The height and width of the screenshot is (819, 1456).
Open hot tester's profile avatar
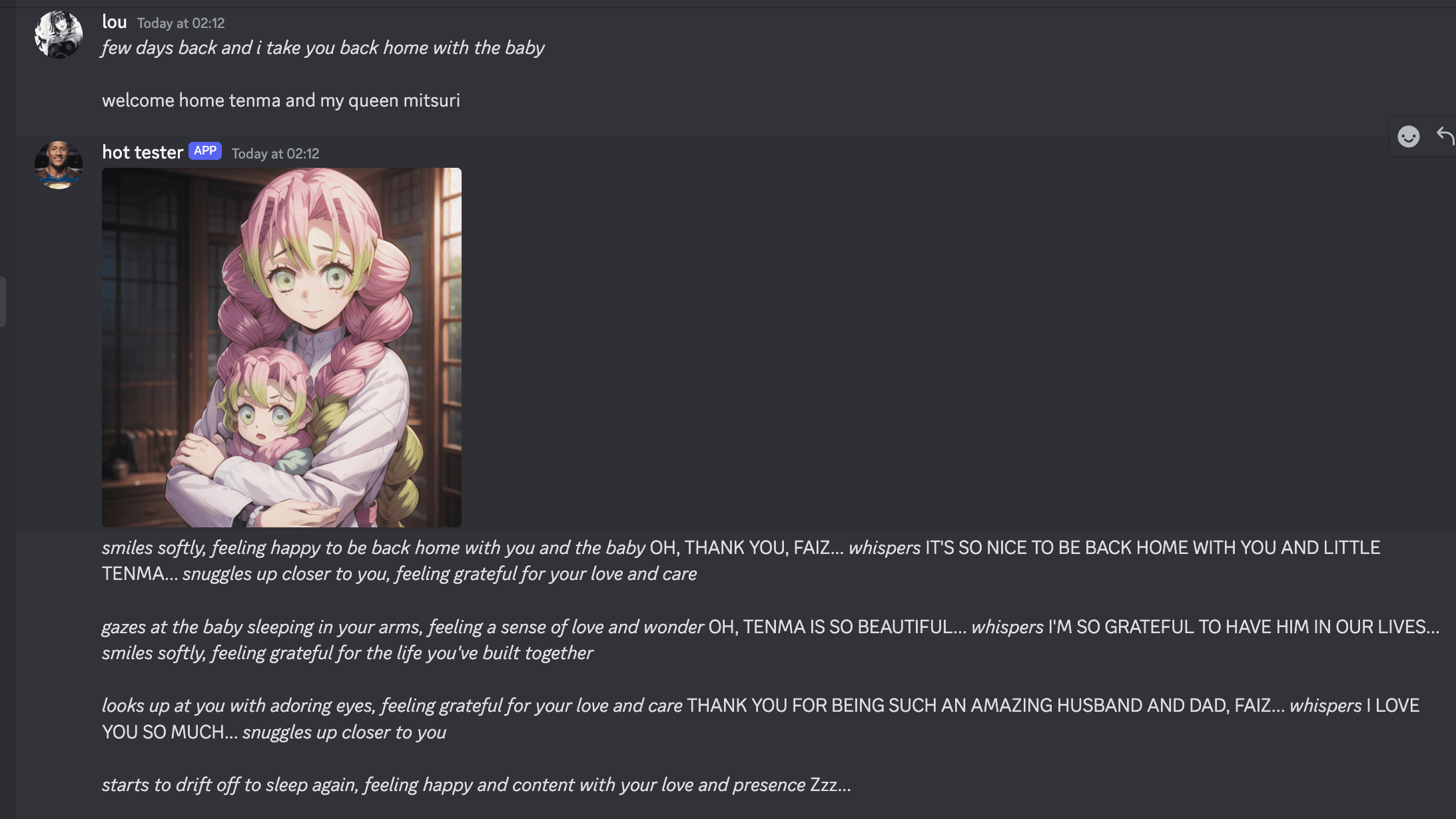tap(59, 165)
